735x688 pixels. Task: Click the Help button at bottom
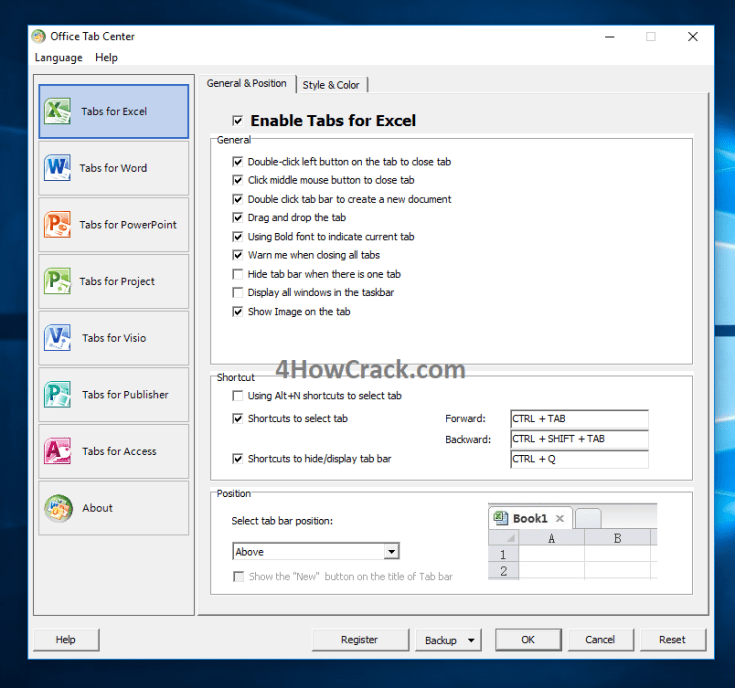pos(66,640)
